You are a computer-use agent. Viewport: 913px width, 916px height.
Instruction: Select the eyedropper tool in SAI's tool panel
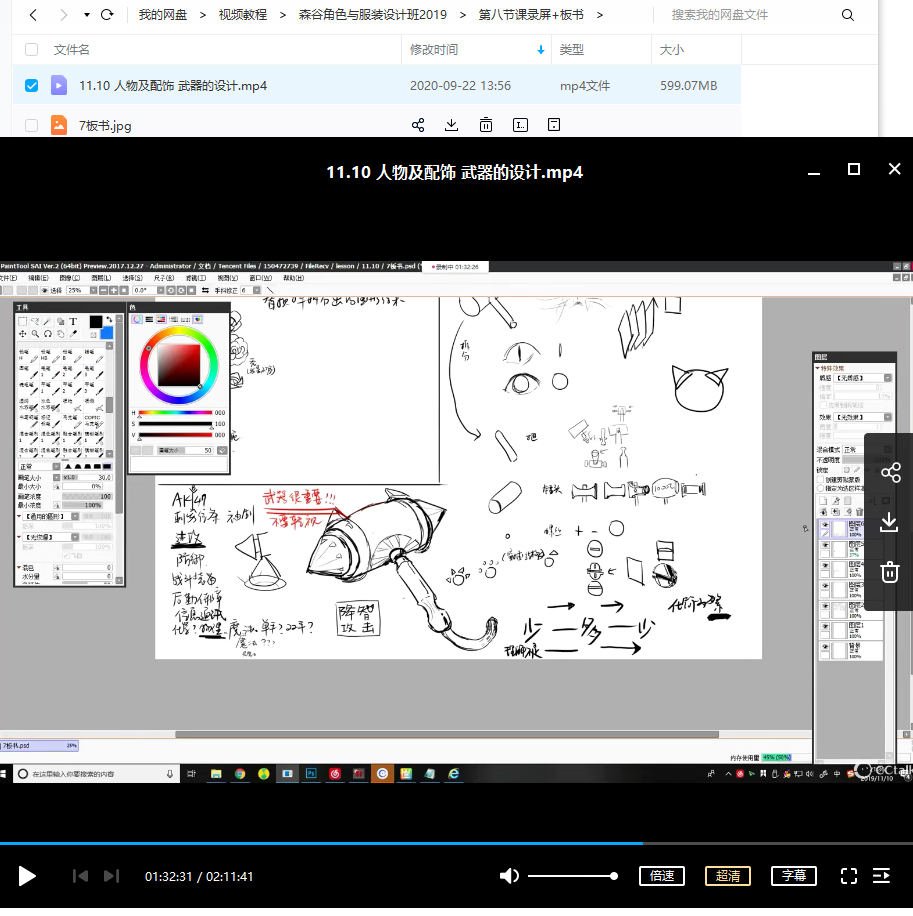pos(74,334)
